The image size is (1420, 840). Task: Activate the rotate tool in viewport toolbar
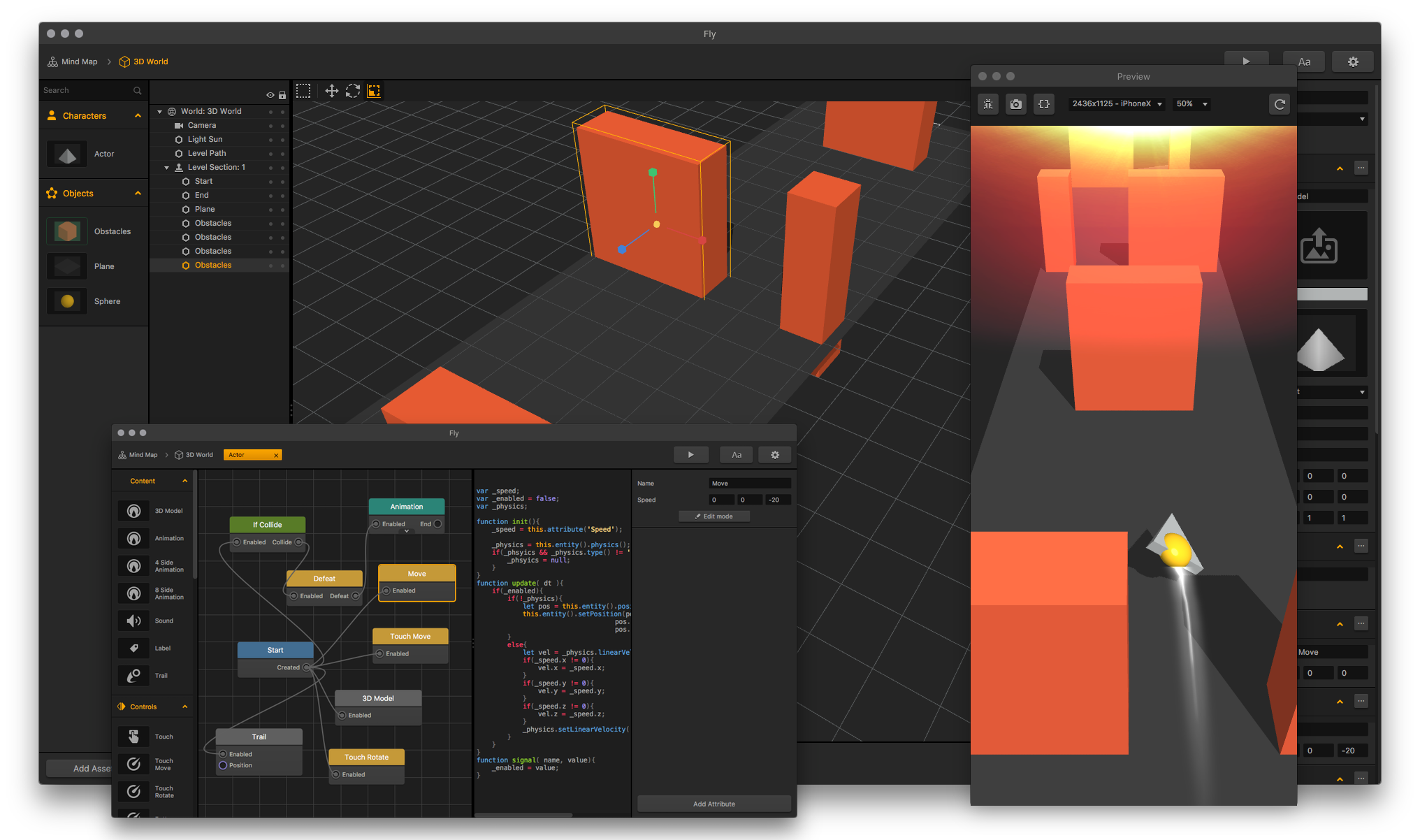click(x=353, y=91)
